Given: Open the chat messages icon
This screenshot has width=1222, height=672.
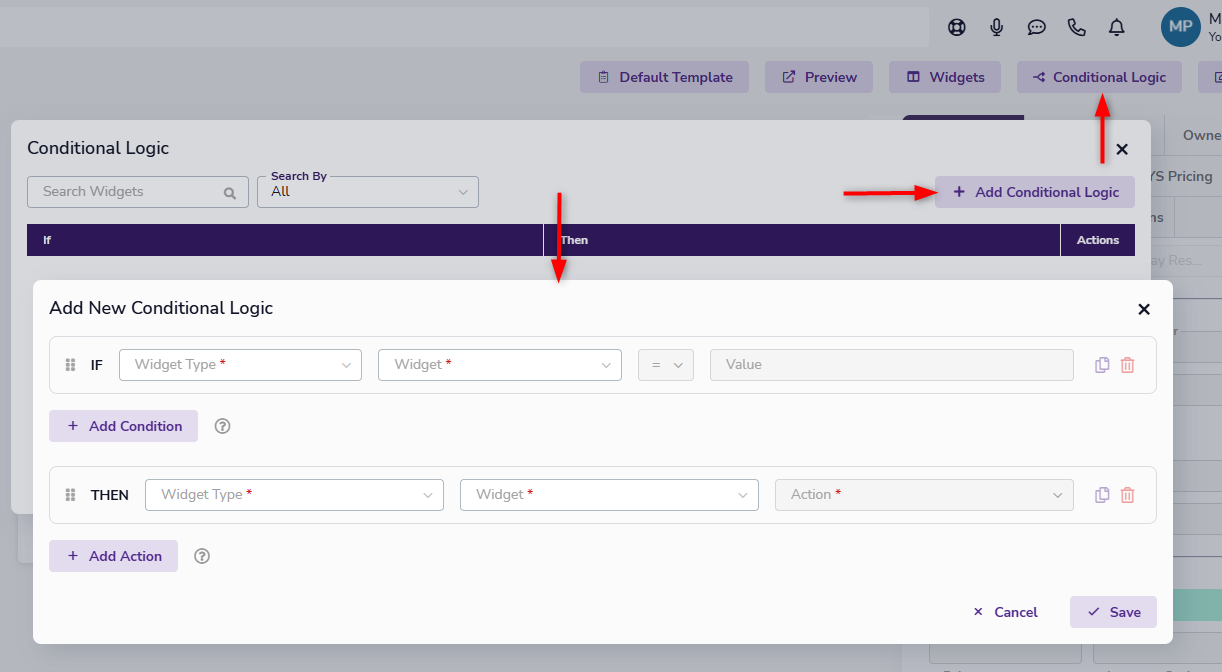Looking at the screenshot, I should pyautogui.click(x=1037, y=27).
